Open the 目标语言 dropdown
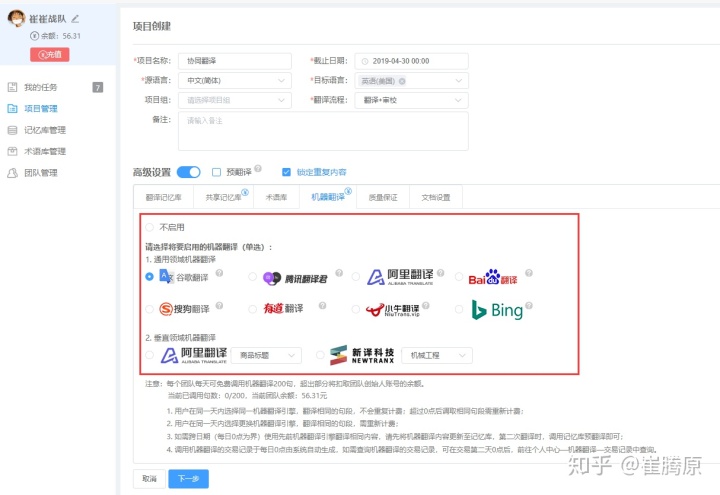Screen dimensions: 720x495 (411, 81)
